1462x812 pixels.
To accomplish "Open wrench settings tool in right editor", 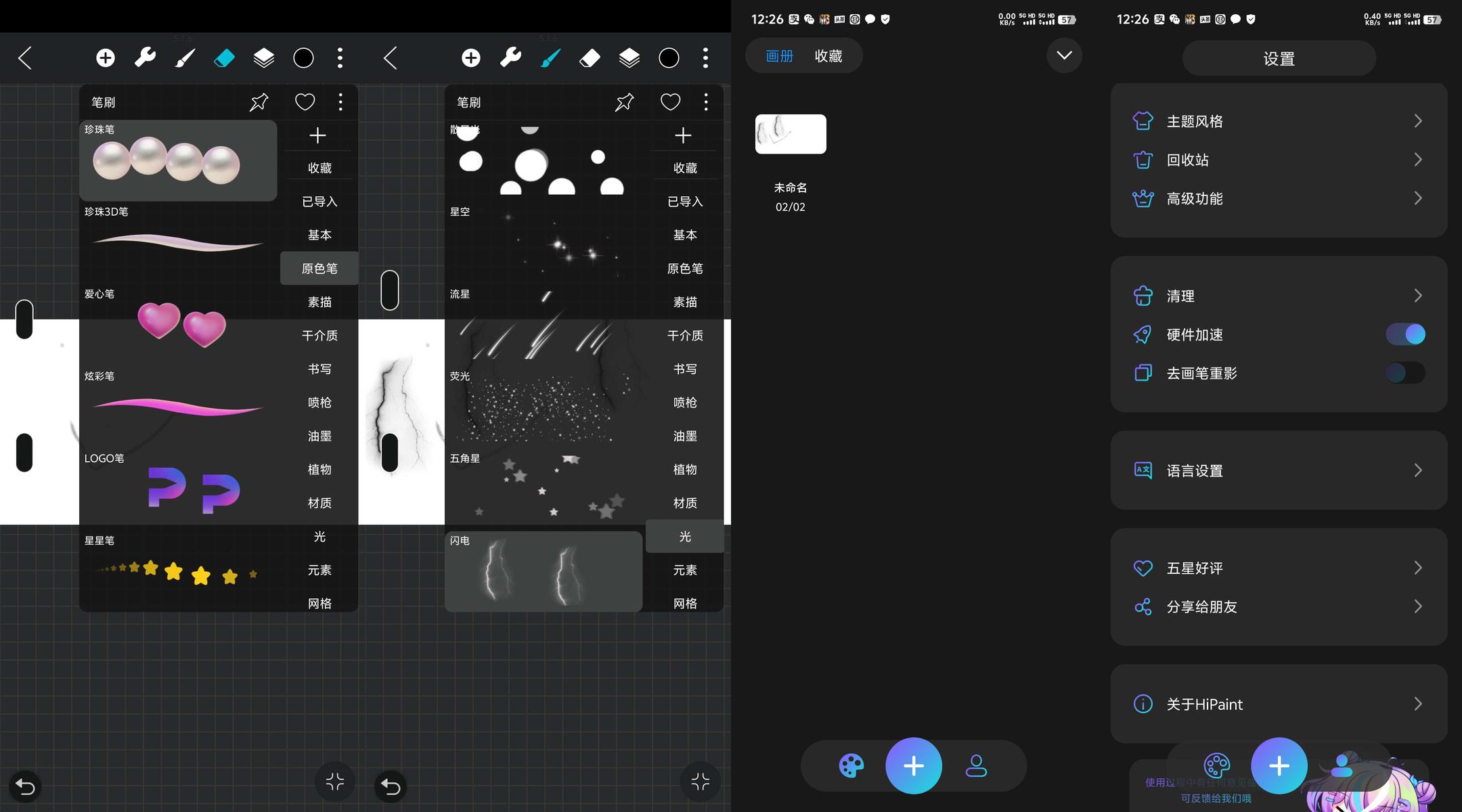I will coord(510,58).
